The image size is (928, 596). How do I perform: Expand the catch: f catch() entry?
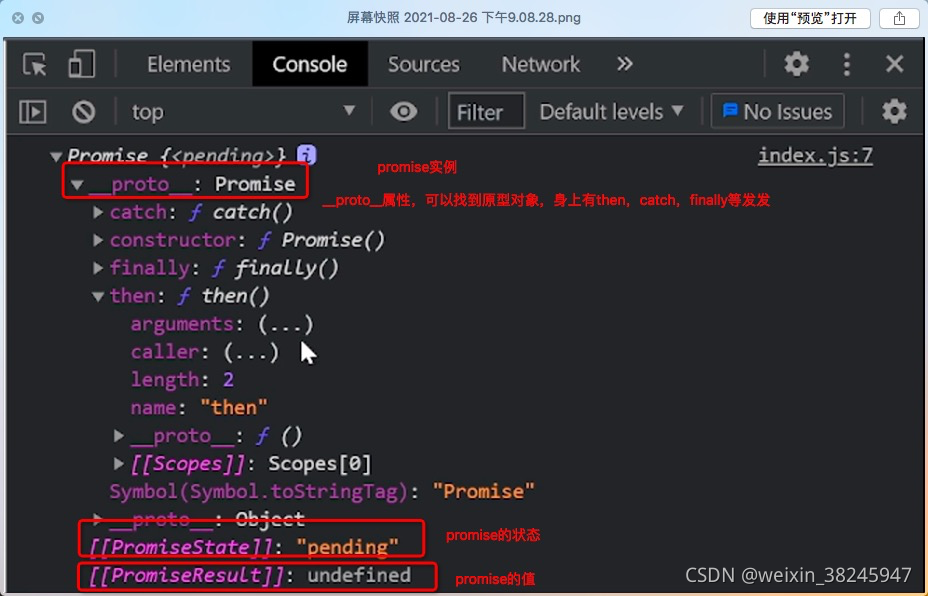98,212
